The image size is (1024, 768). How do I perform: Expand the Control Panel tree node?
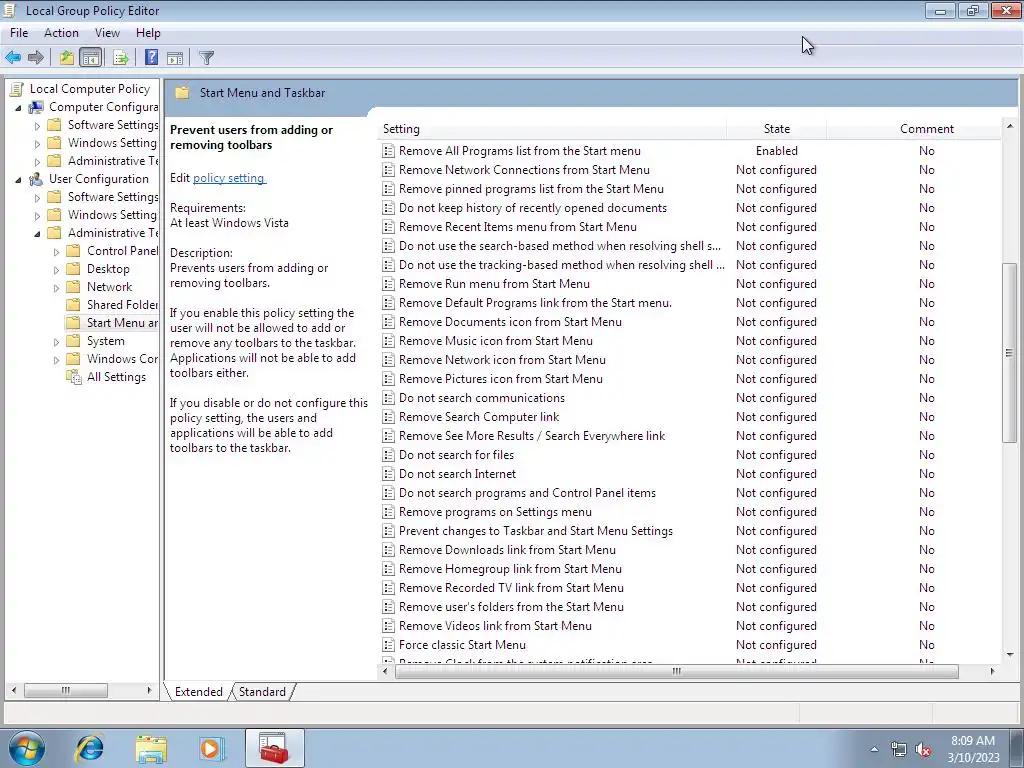(x=56, y=251)
